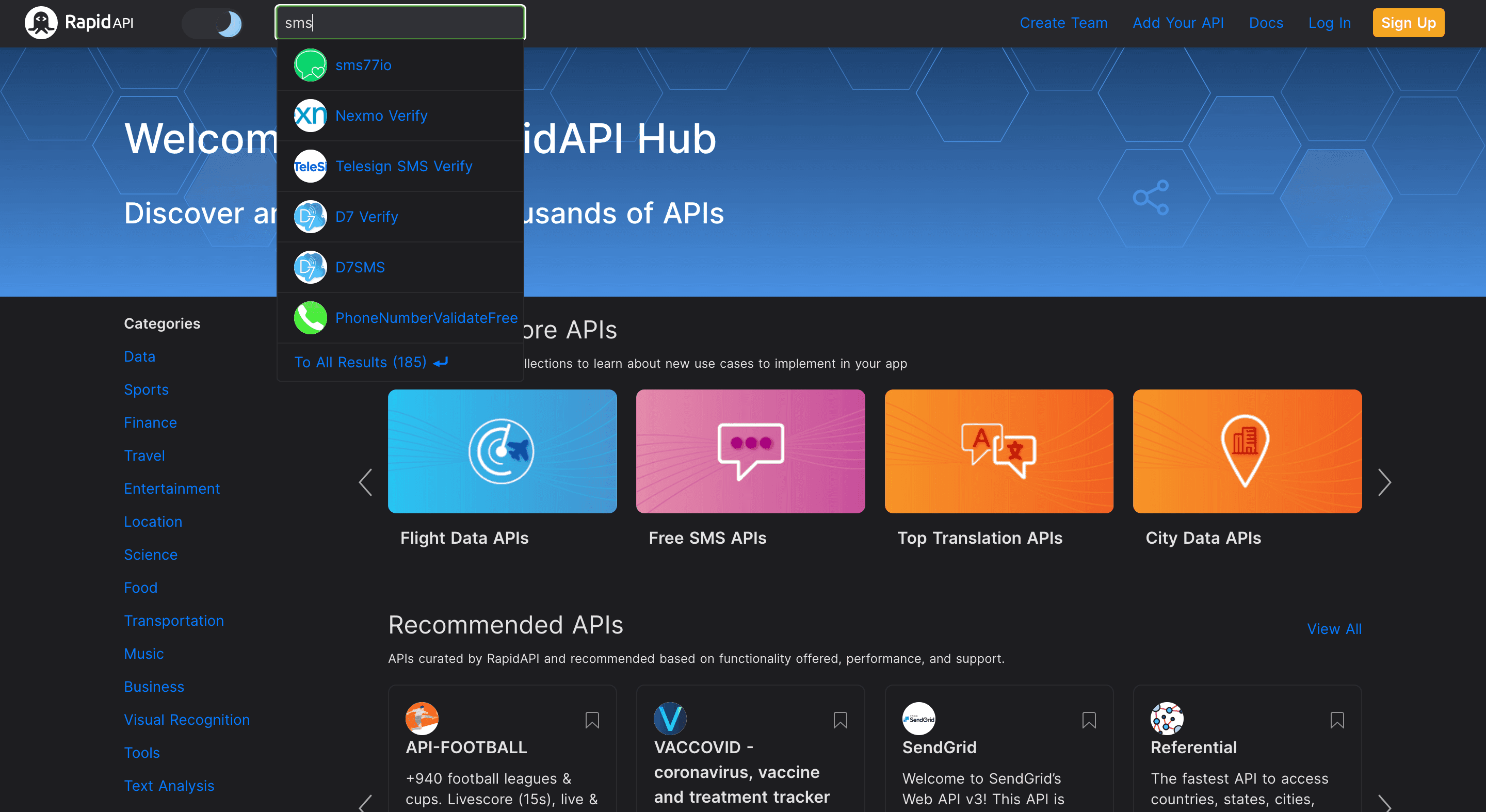The height and width of the screenshot is (812, 1486).
Task: Bookmark the SendGrid card
Action: (1089, 720)
